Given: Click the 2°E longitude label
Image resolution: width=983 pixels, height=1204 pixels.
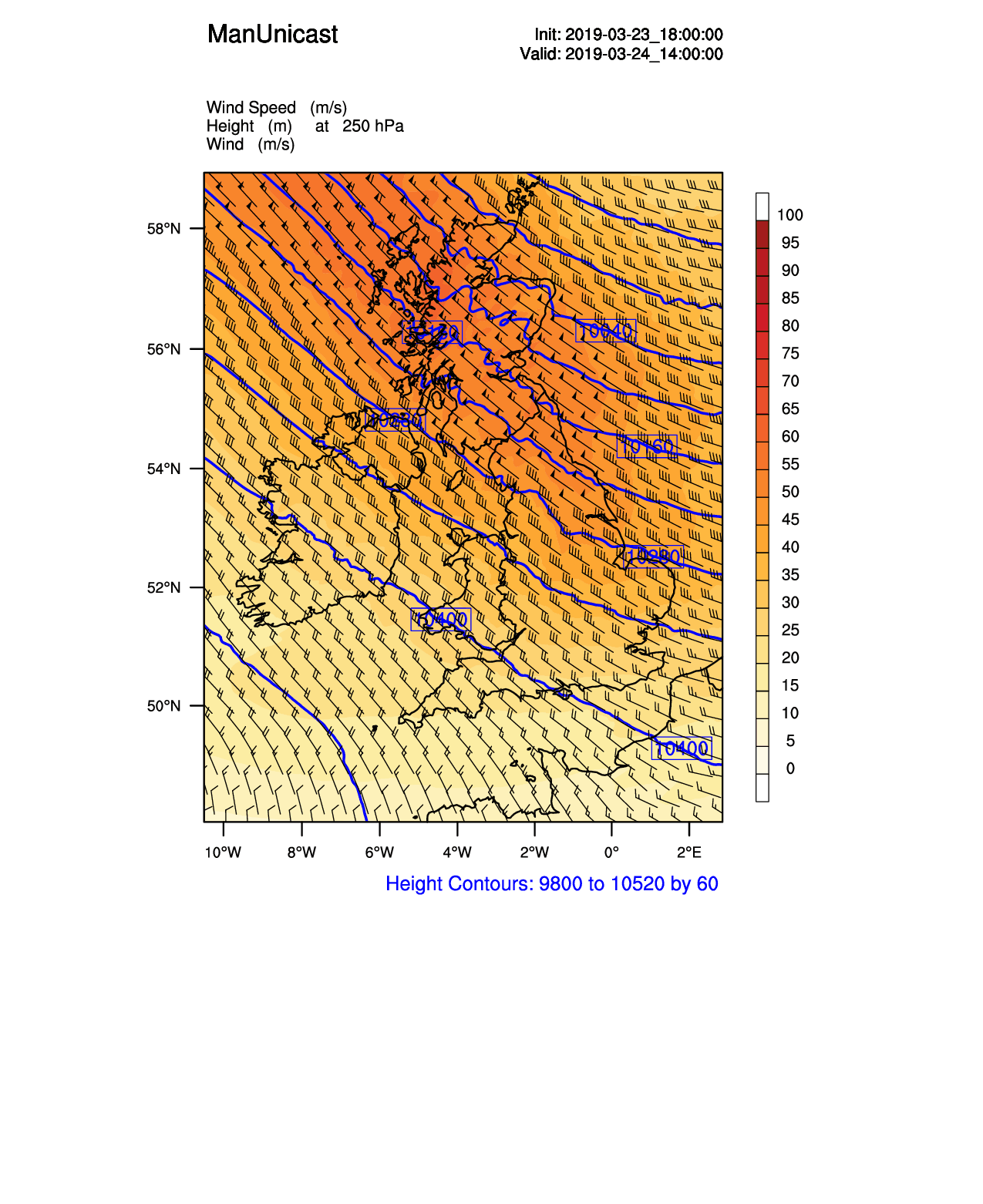Looking at the screenshot, I should click(689, 853).
